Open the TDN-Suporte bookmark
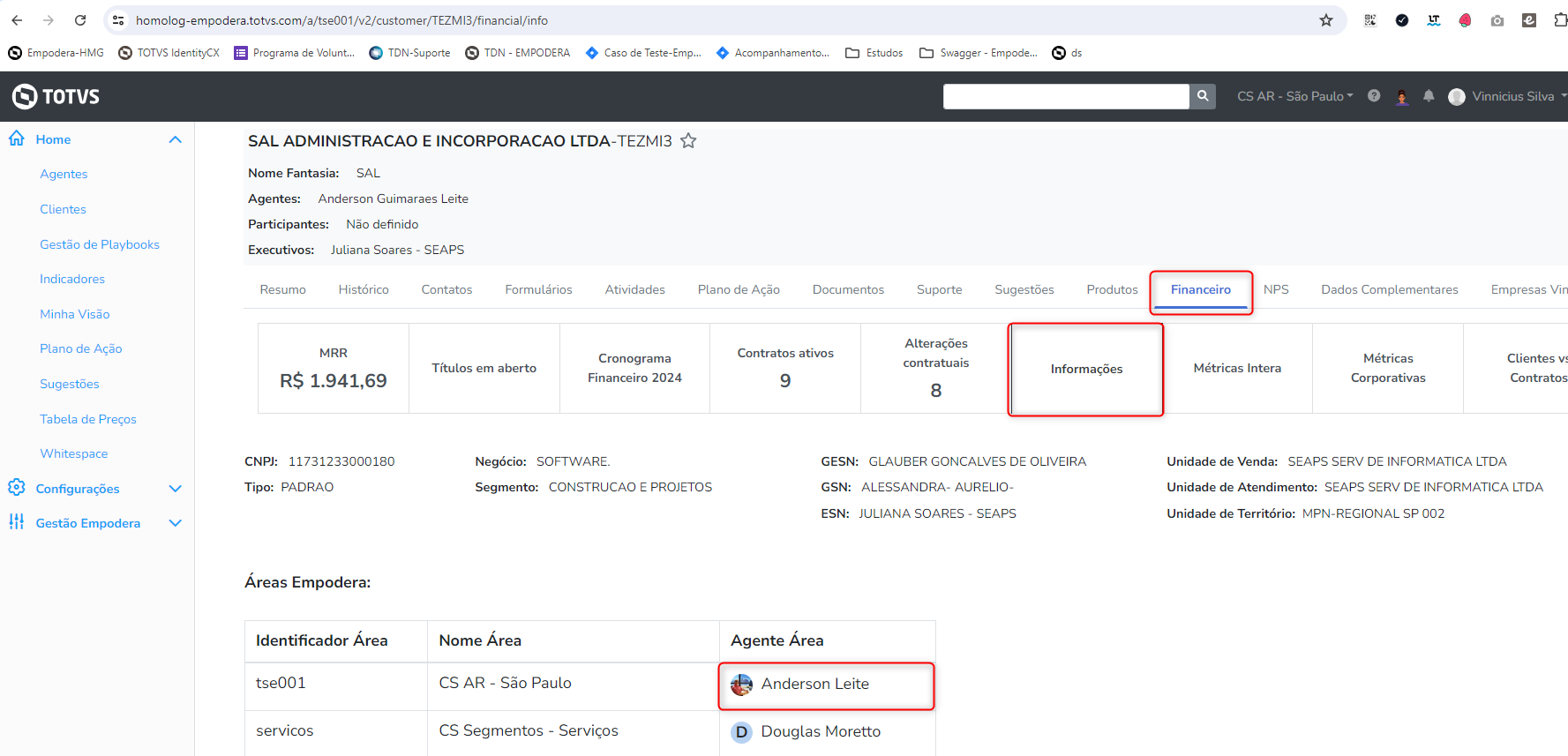The width and height of the screenshot is (1568, 756). click(x=409, y=53)
